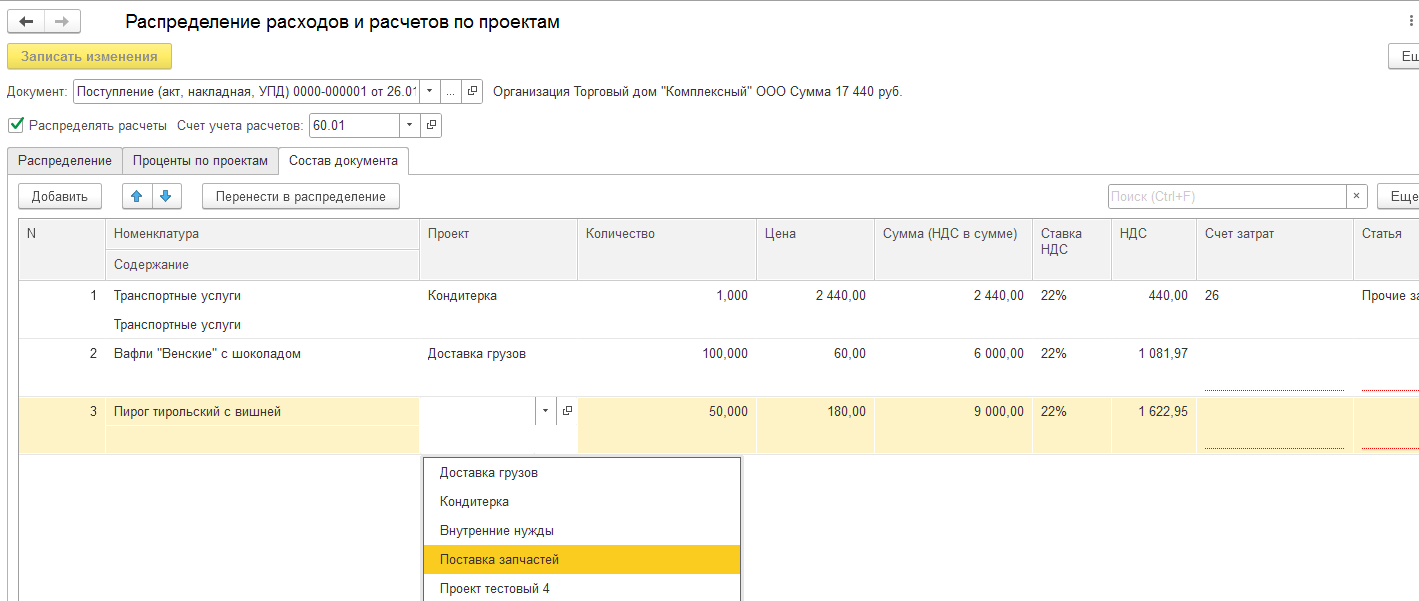Click the forward navigation arrow
1419x601 pixels.
point(62,22)
